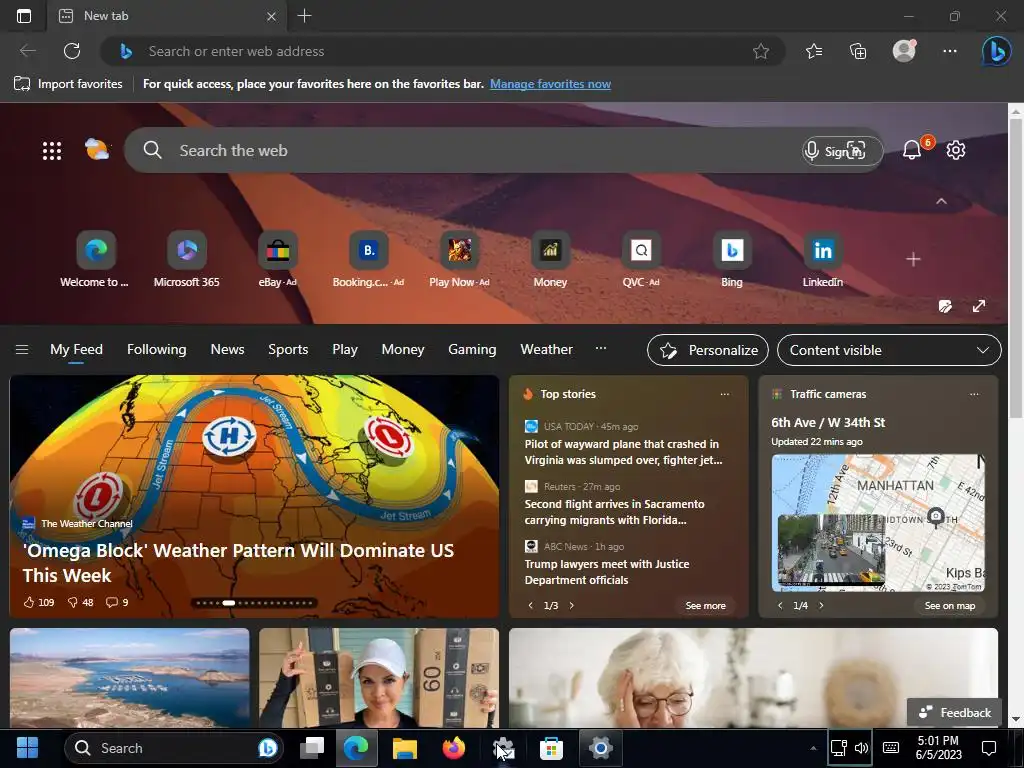Click the carousel slide indicator dots

click(x=254, y=603)
